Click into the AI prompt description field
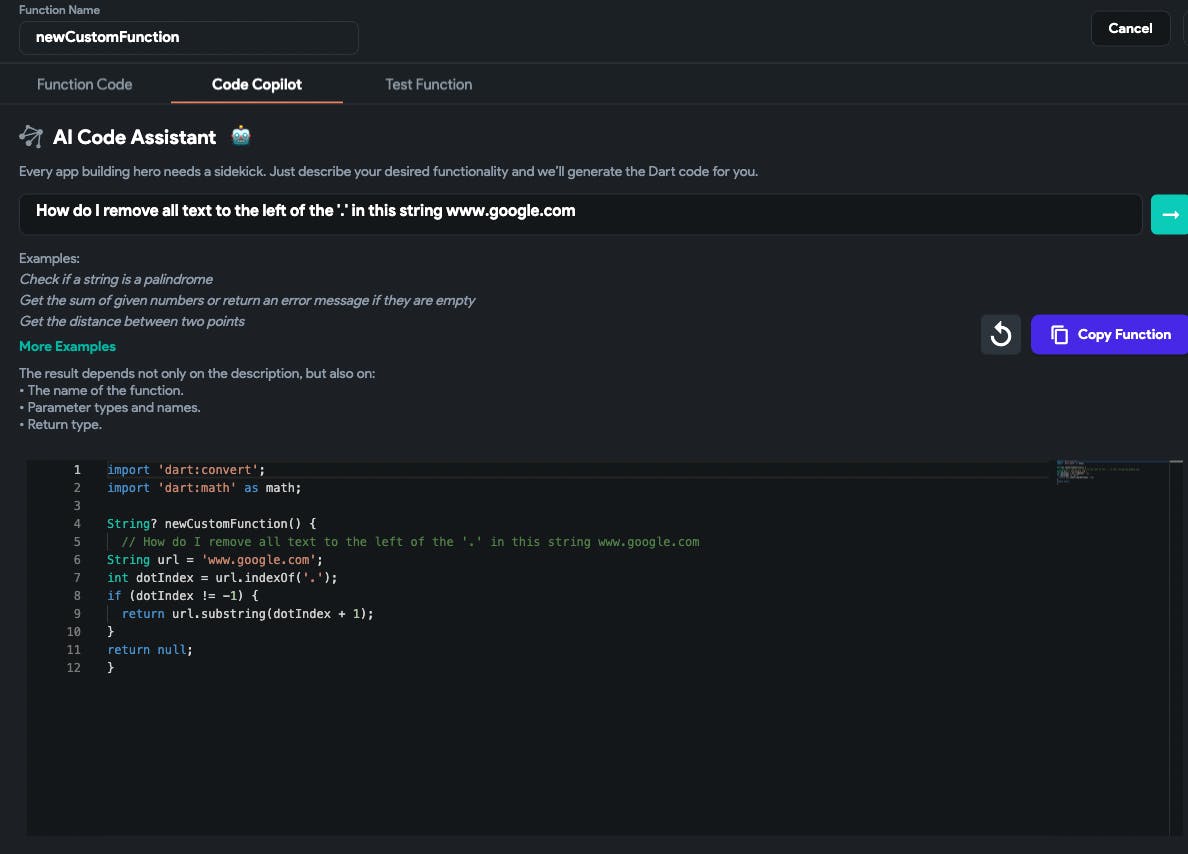This screenshot has width=1188, height=854. 580,214
